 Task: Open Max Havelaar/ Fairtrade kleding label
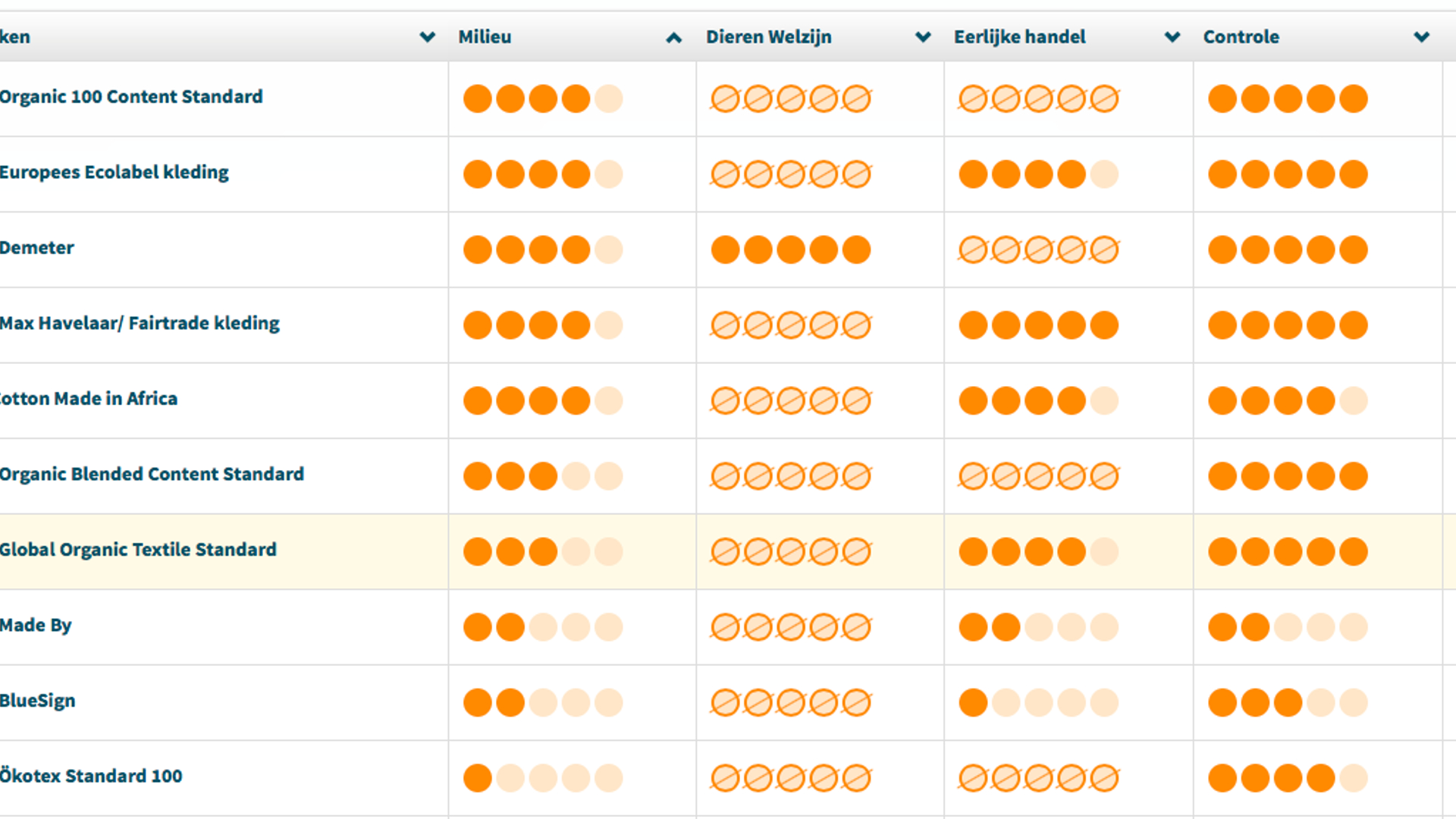(x=140, y=324)
